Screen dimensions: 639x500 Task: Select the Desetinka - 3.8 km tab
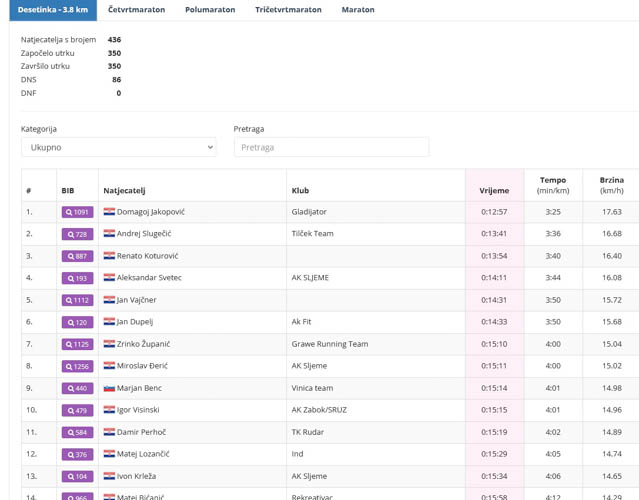(x=52, y=10)
